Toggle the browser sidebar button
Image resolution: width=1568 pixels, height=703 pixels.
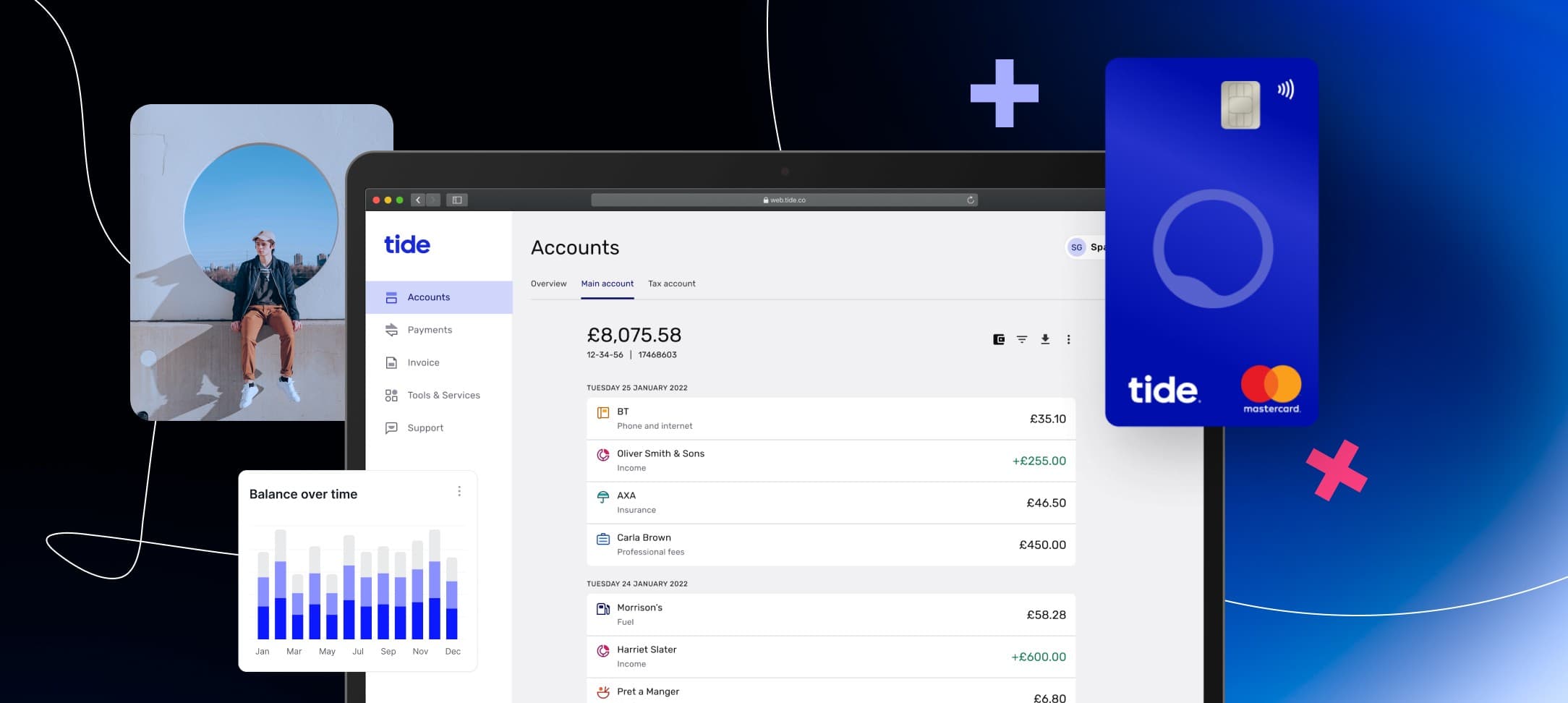point(457,200)
